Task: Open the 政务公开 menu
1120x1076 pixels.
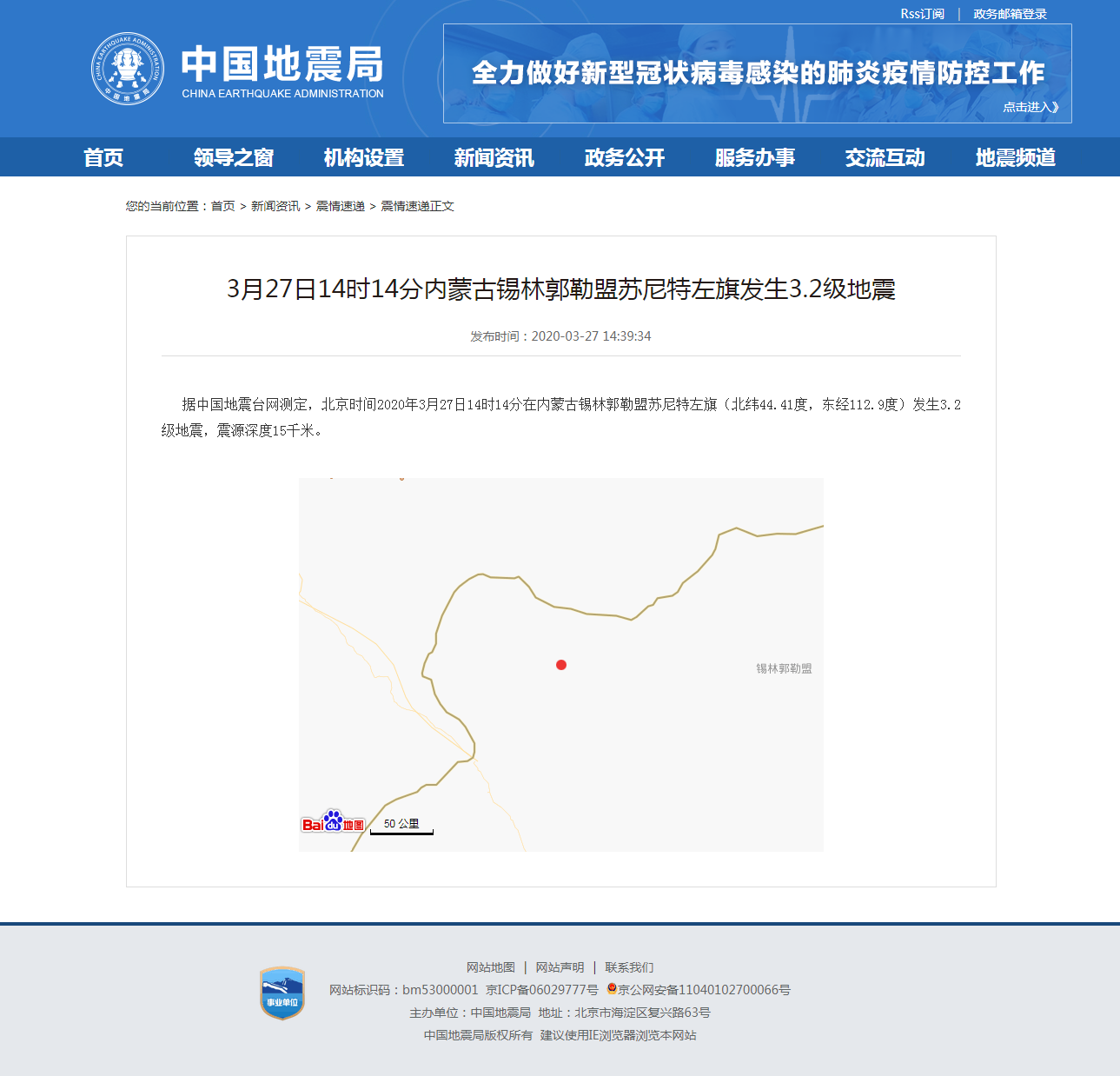Action: tap(625, 157)
